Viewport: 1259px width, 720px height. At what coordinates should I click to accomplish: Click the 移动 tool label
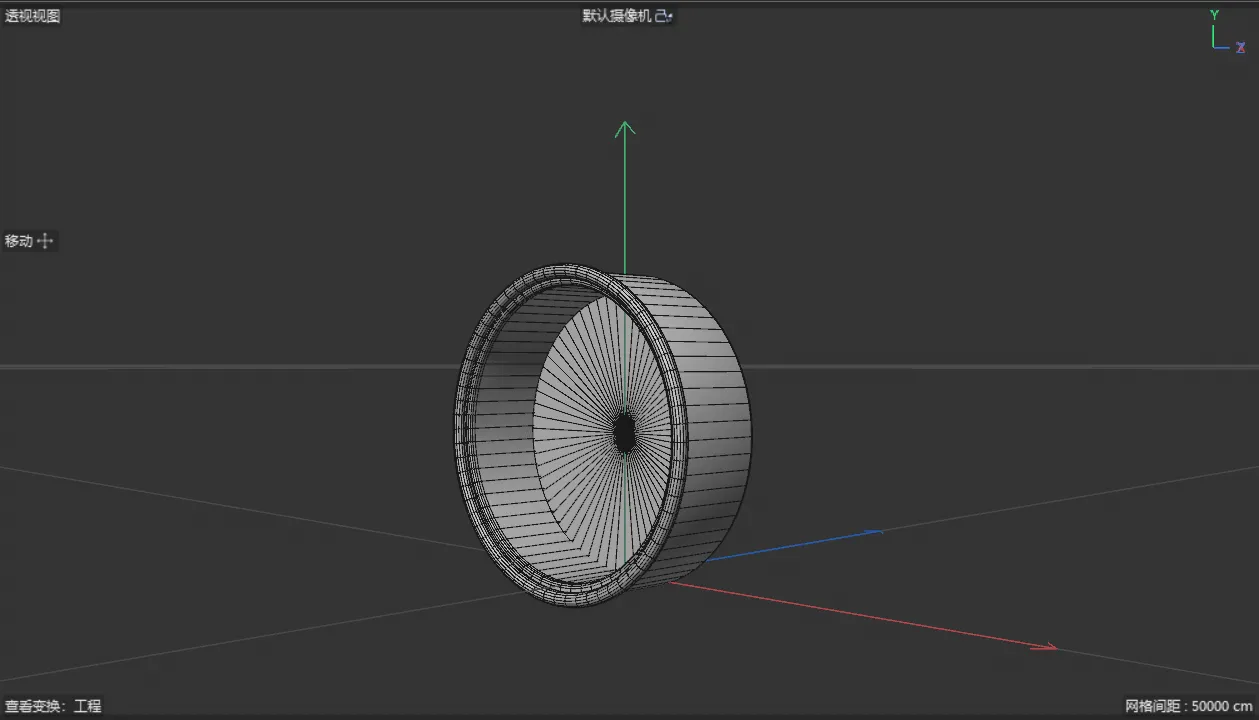click(x=19, y=241)
